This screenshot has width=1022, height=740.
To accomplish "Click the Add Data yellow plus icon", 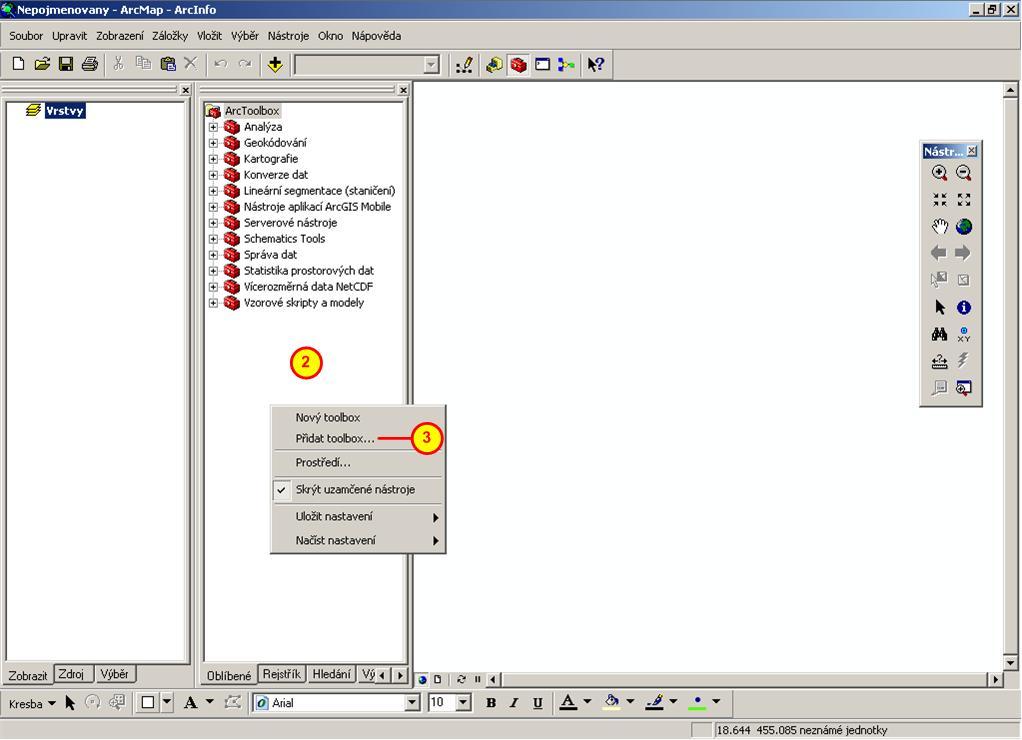I will [275, 64].
